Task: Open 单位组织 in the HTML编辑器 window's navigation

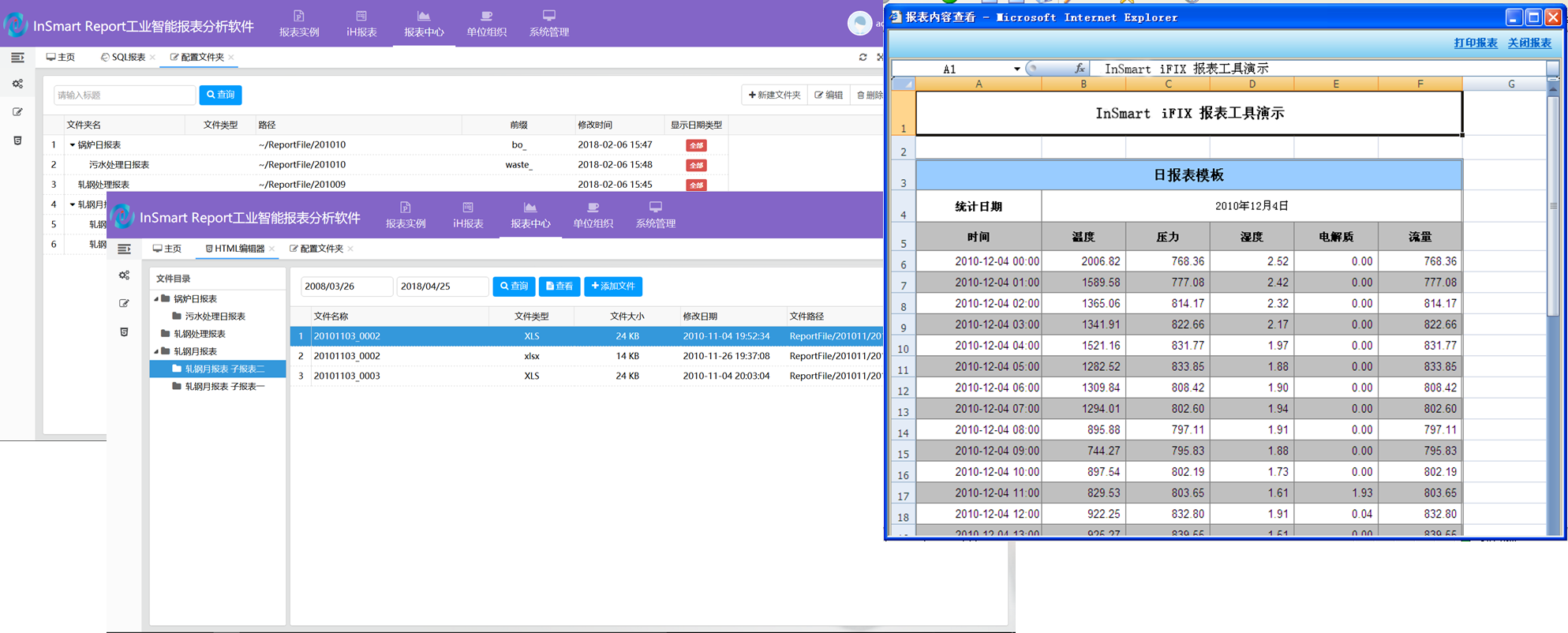Action: (x=593, y=215)
